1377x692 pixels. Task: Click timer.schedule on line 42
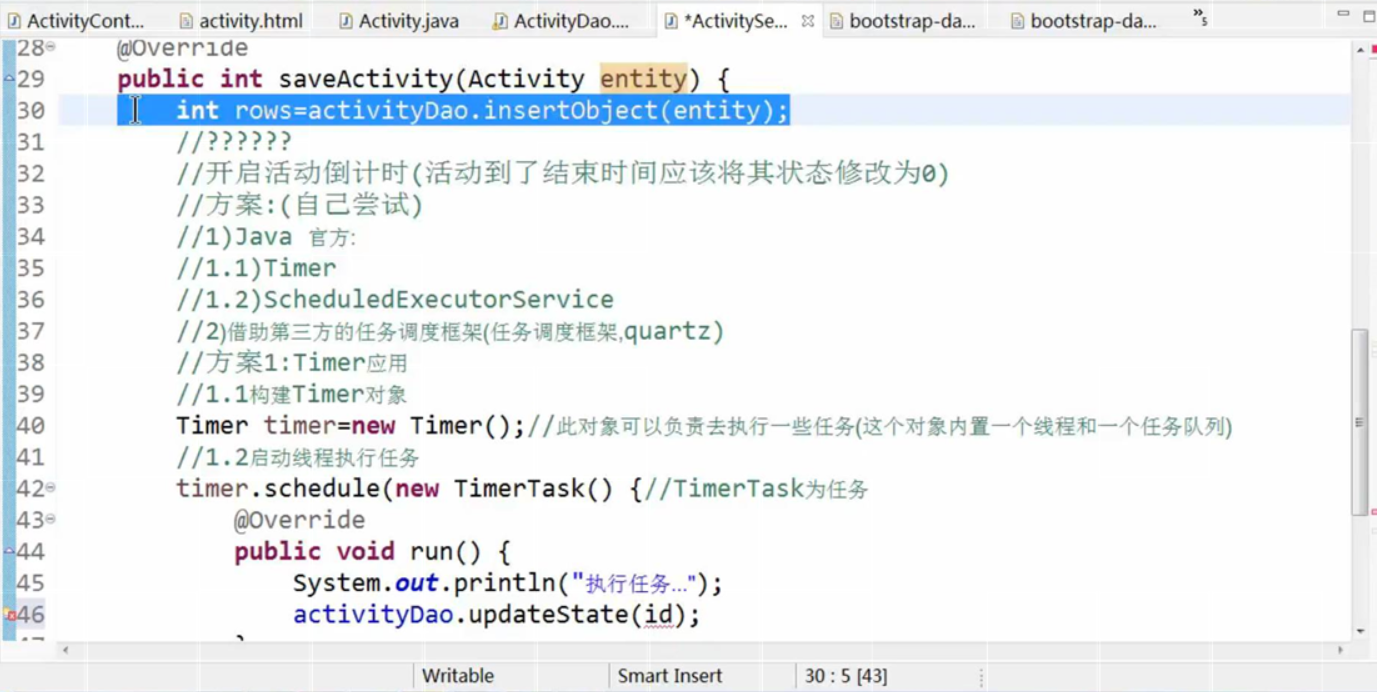click(277, 488)
